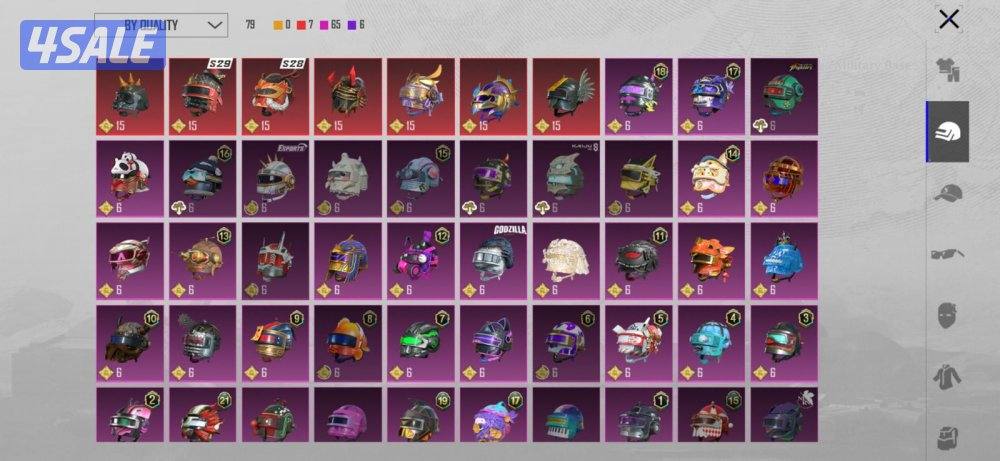Select the white curly wig helmet
Screen dimensions: 1000x461
(566, 261)
